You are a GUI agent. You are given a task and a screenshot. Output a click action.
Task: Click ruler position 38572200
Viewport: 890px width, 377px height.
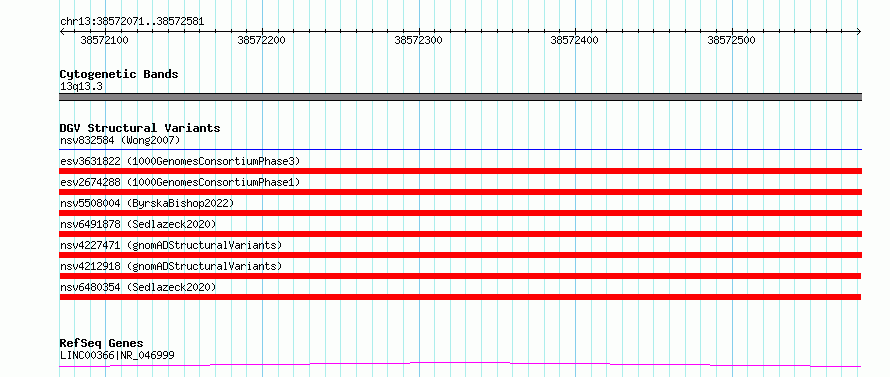coord(261,40)
